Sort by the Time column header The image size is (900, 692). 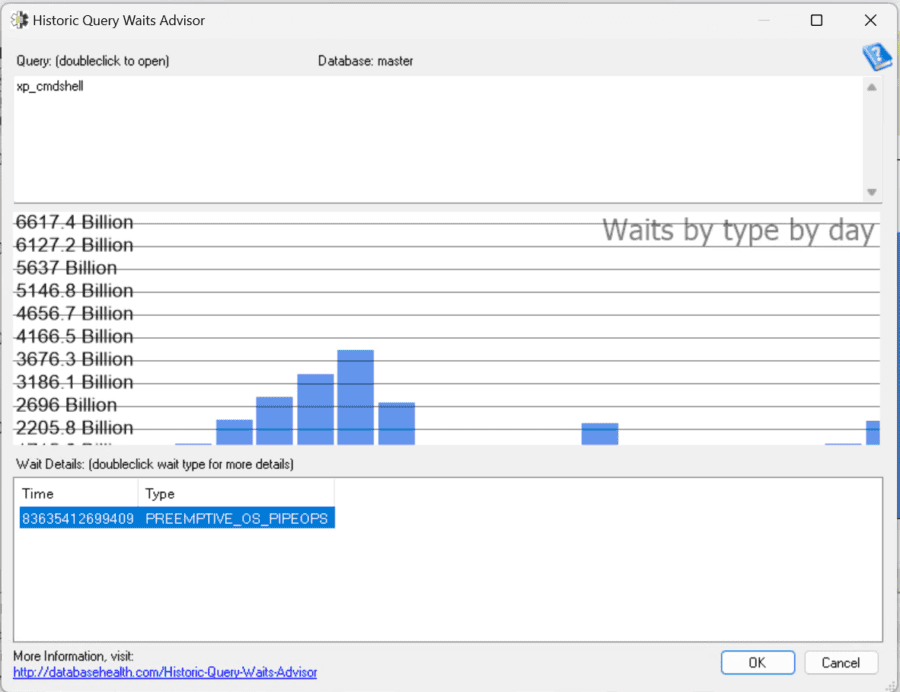click(79, 493)
